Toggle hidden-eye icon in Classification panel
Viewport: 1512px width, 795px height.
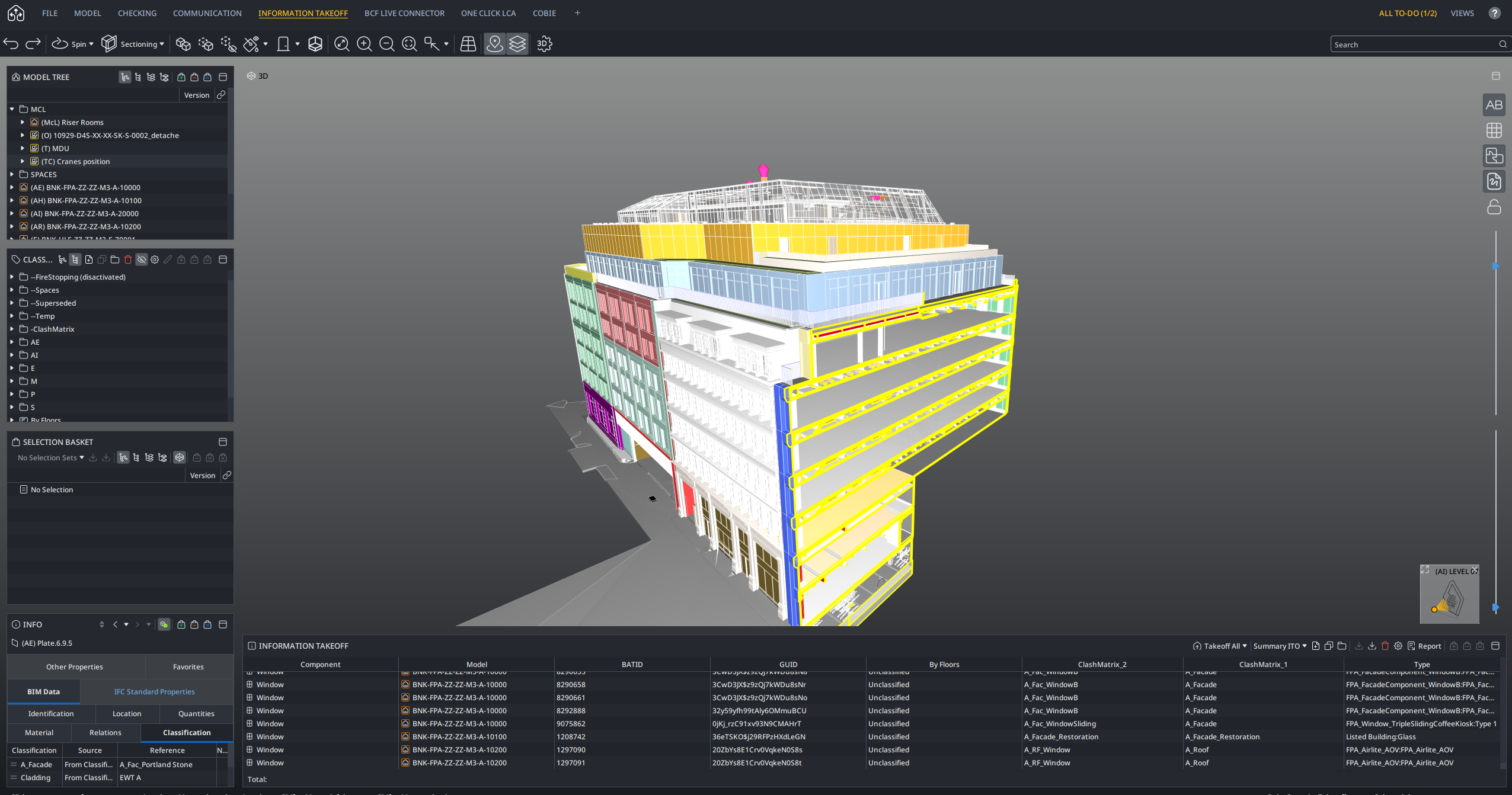tap(141, 259)
